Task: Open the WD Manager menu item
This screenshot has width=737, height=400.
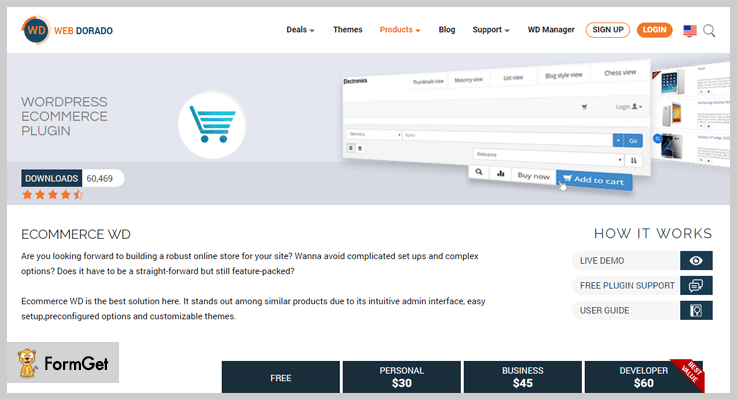Action: point(551,30)
